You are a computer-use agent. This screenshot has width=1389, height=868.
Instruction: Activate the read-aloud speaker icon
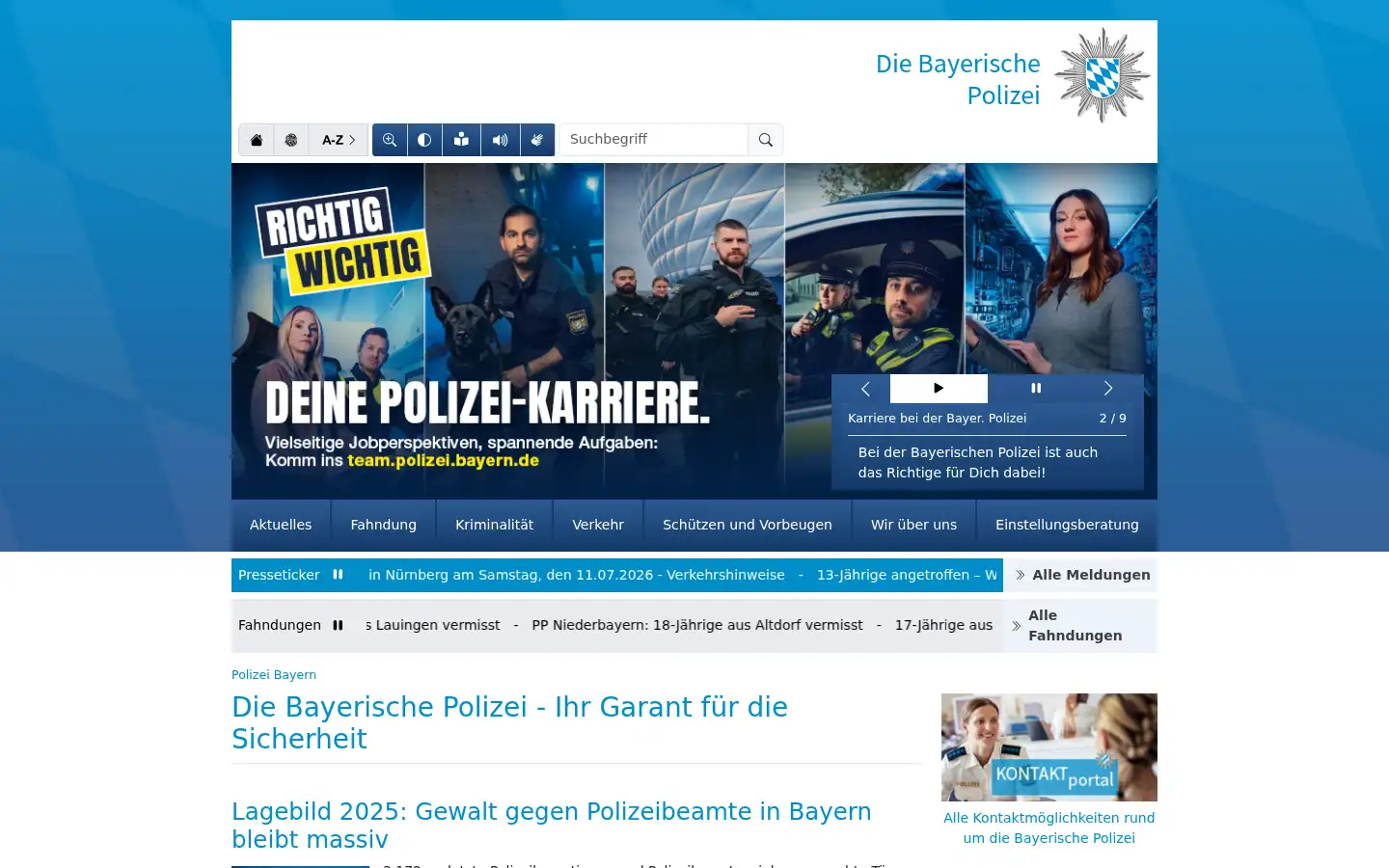501,140
